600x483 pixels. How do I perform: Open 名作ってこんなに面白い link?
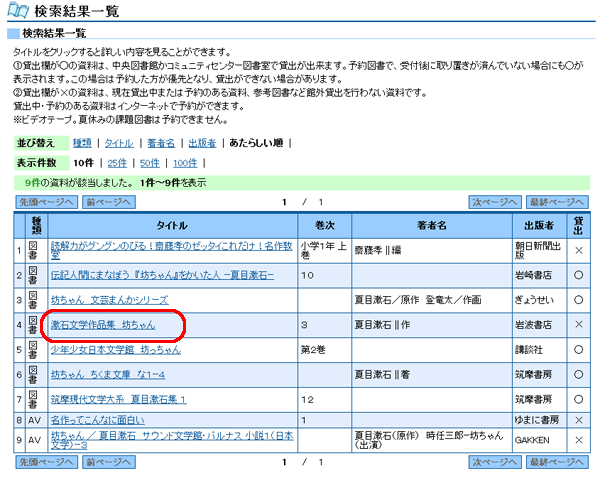pyautogui.click(x=98, y=420)
